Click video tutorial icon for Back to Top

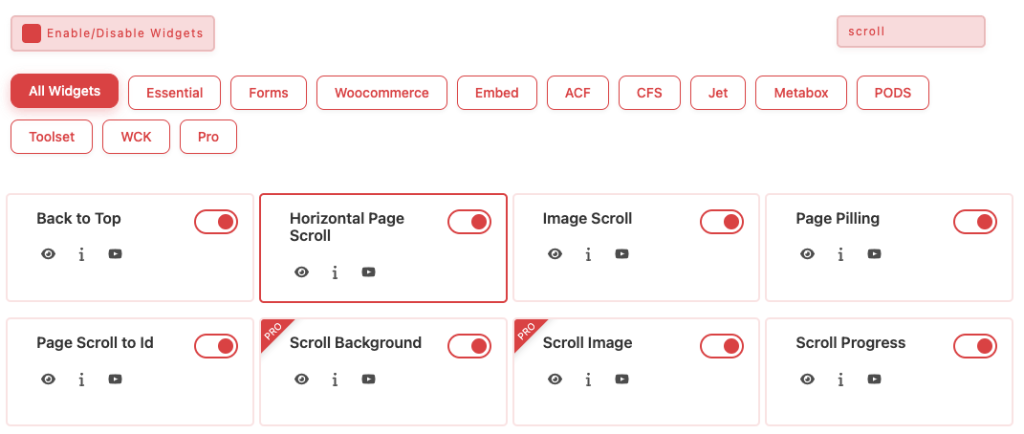point(115,254)
